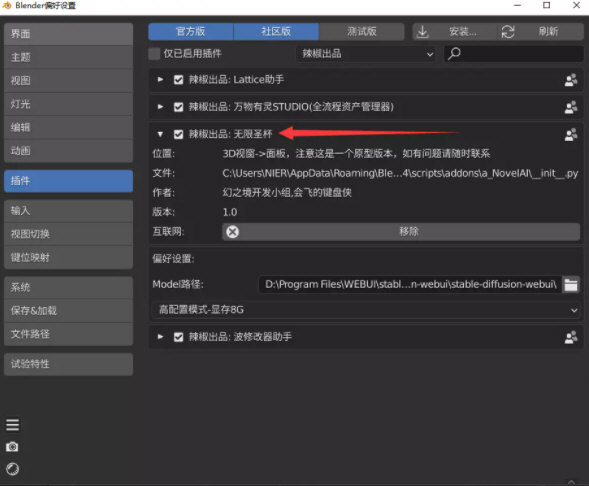Click the 移除 button to remove addon

pos(401,232)
